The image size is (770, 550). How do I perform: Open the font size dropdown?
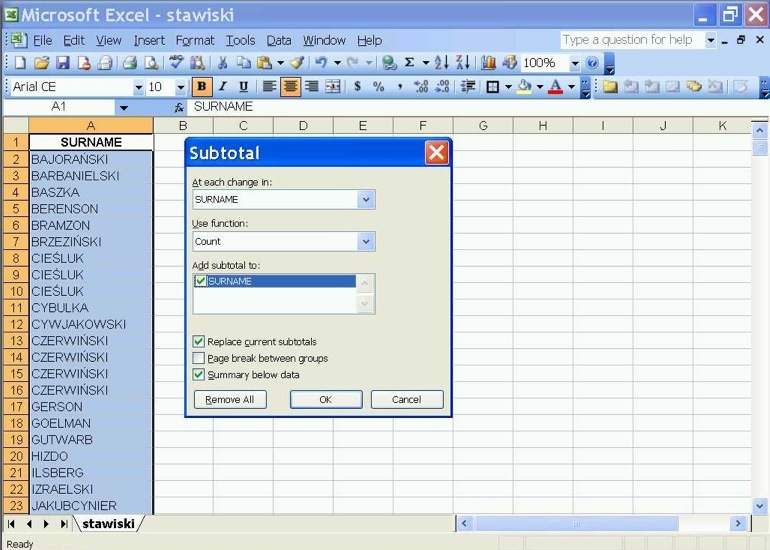coord(181,87)
